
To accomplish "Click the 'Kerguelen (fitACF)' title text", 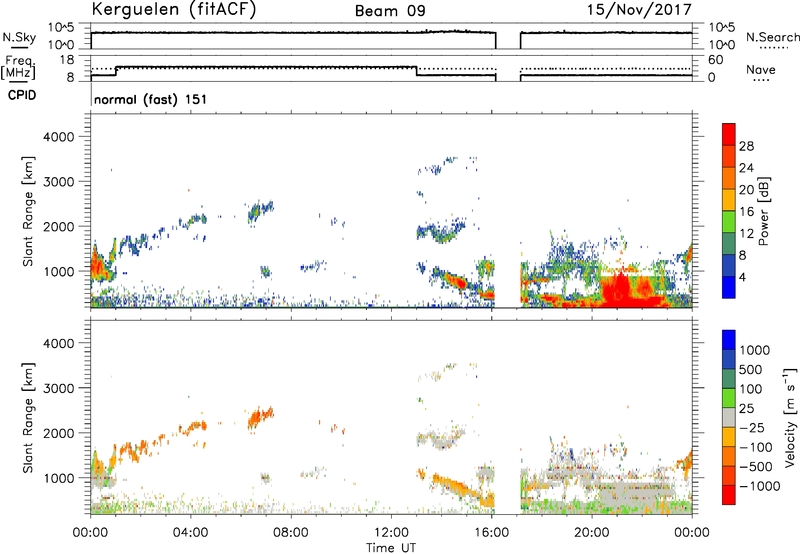I will point(173,10).
